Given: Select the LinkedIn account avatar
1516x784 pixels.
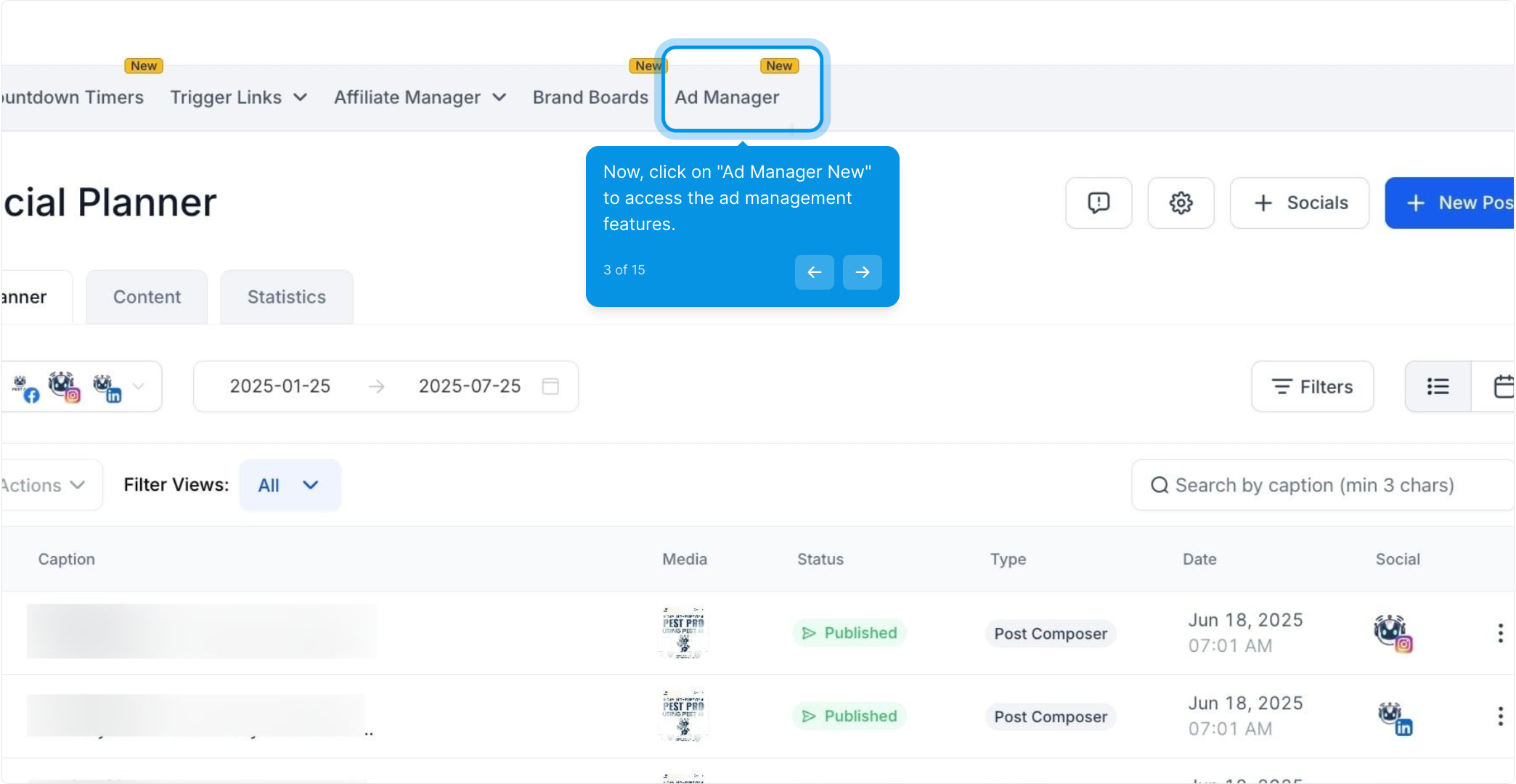Looking at the screenshot, I should [x=107, y=388].
